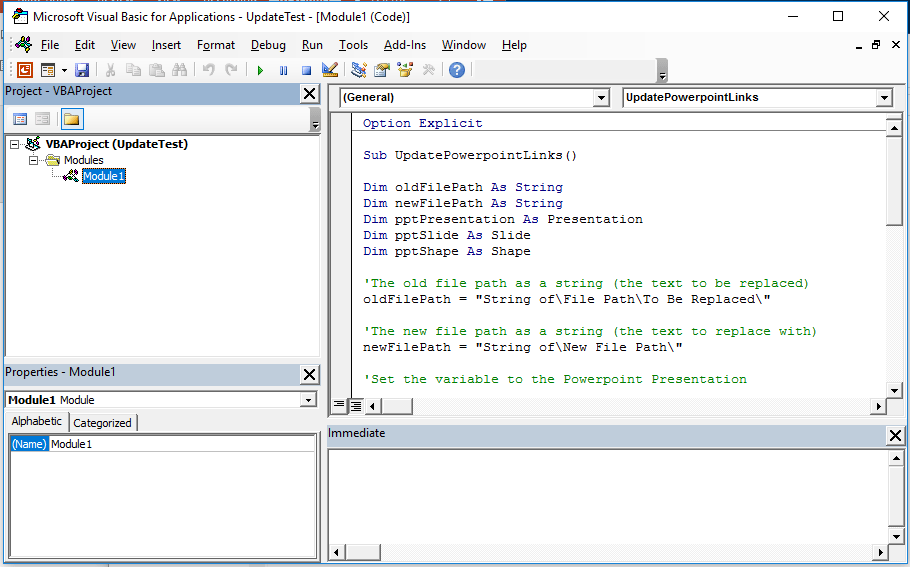Switch to the Categorized properties tab
The width and height of the screenshot is (910, 567).
point(102,423)
